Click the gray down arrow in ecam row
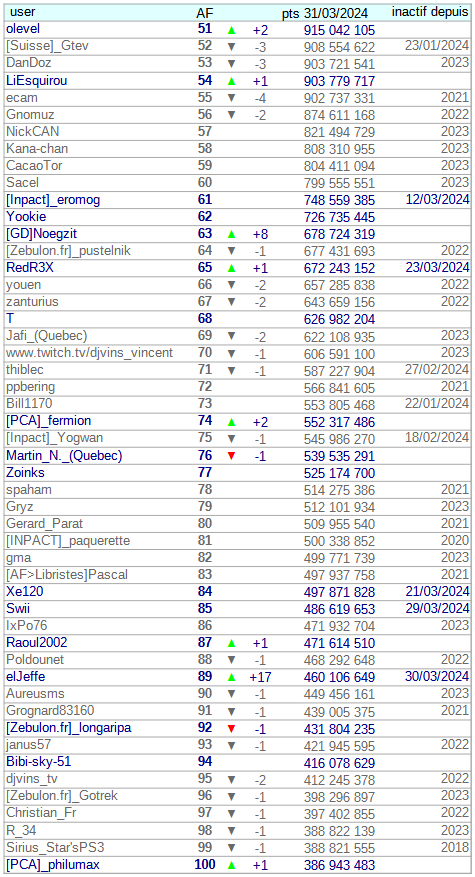Image resolution: width=475 pixels, height=877 pixels. (x=232, y=98)
